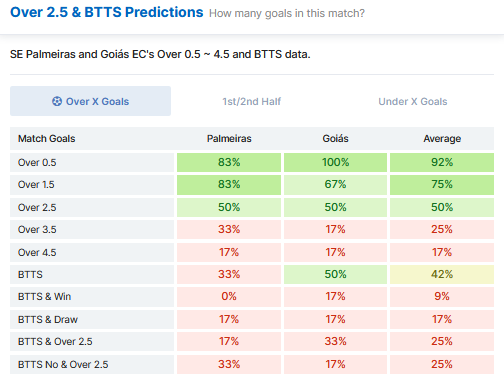Select the Over 0.5 row label

point(37,163)
